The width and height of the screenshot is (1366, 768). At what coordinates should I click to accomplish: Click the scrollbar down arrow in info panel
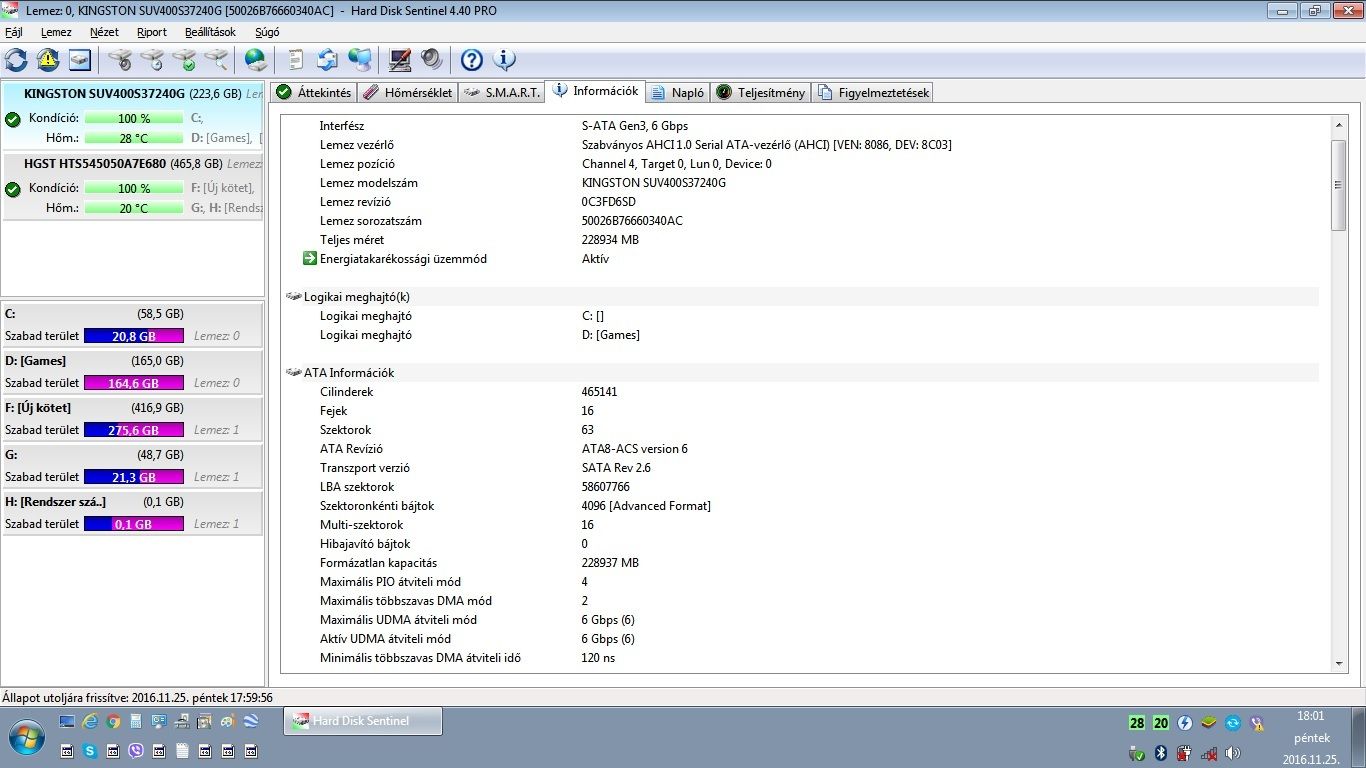[x=1339, y=663]
